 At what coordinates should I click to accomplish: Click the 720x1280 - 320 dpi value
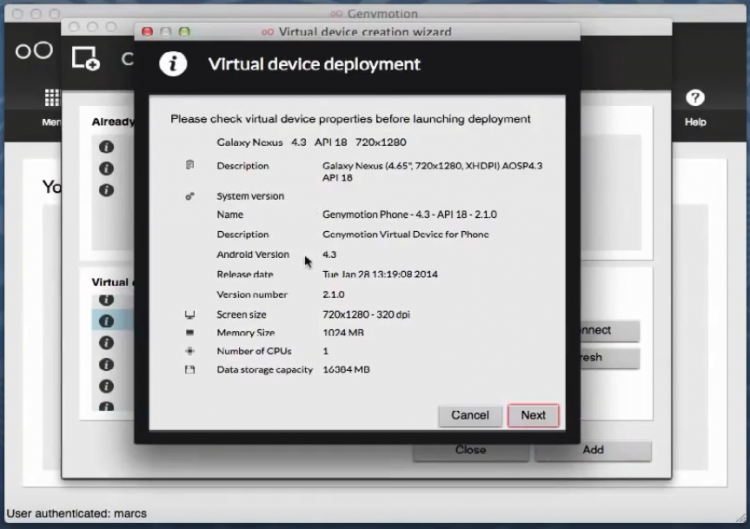point(366,314)
